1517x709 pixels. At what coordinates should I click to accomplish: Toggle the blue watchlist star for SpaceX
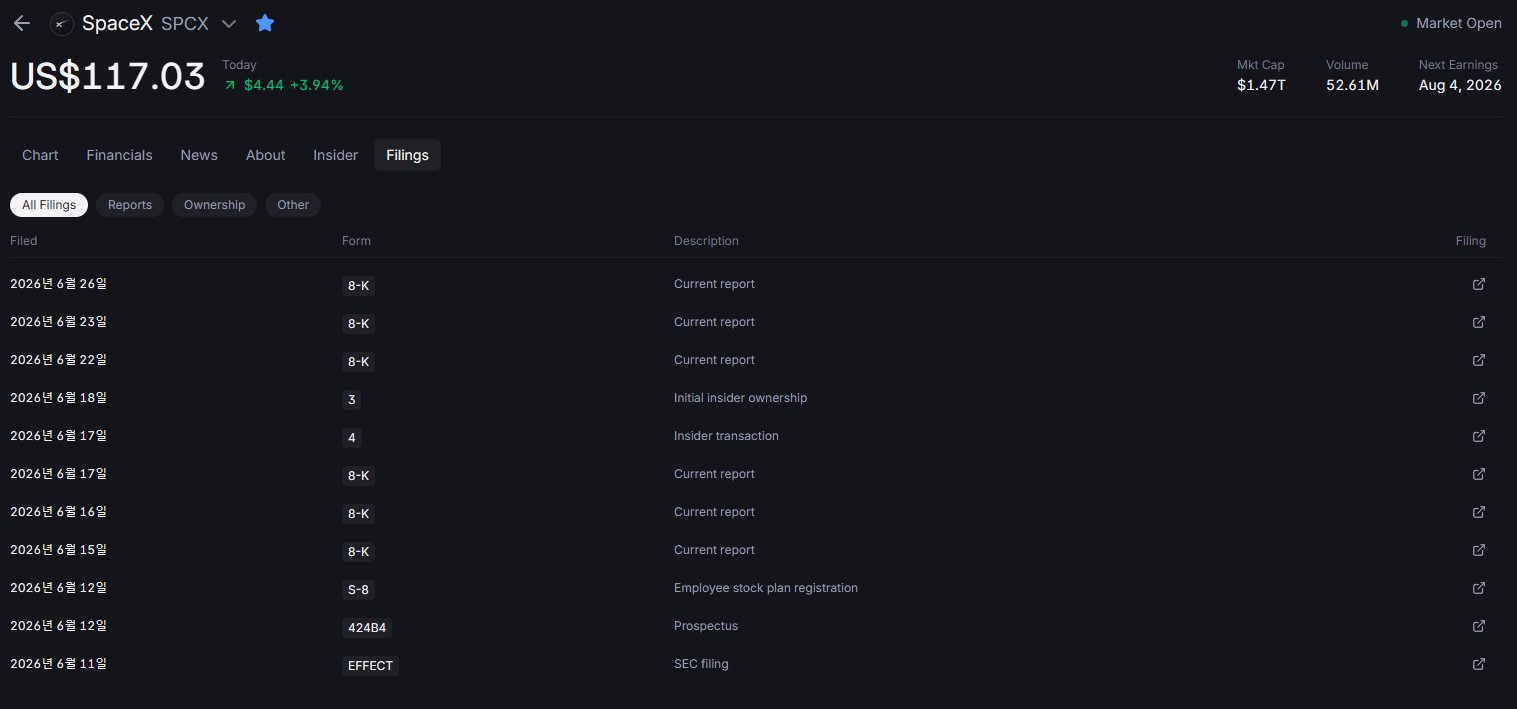(264, 23)
